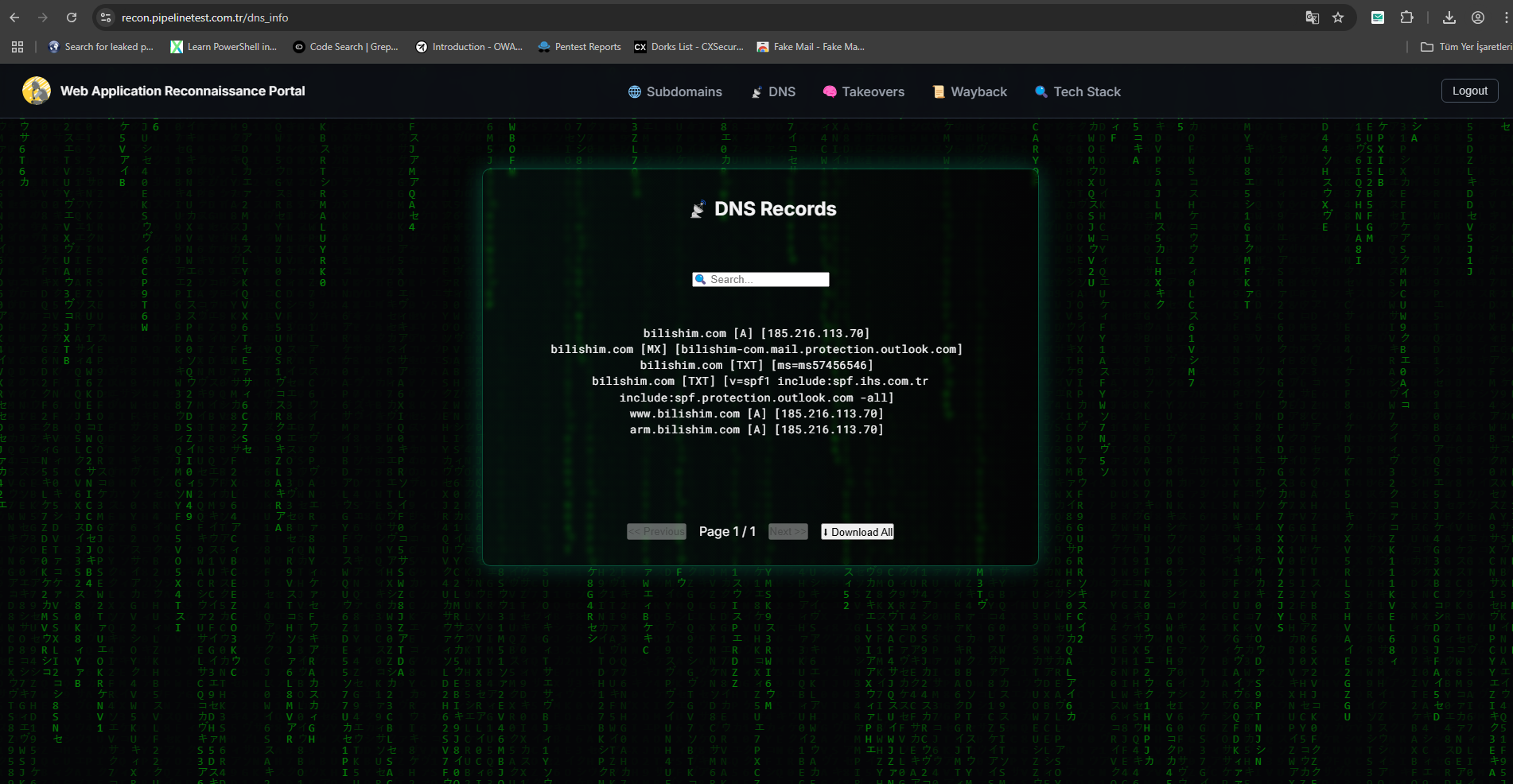Open the Introduction - OWA bookmark
The height and width of the screenshot is (784, 1513).
click(469, 47)
